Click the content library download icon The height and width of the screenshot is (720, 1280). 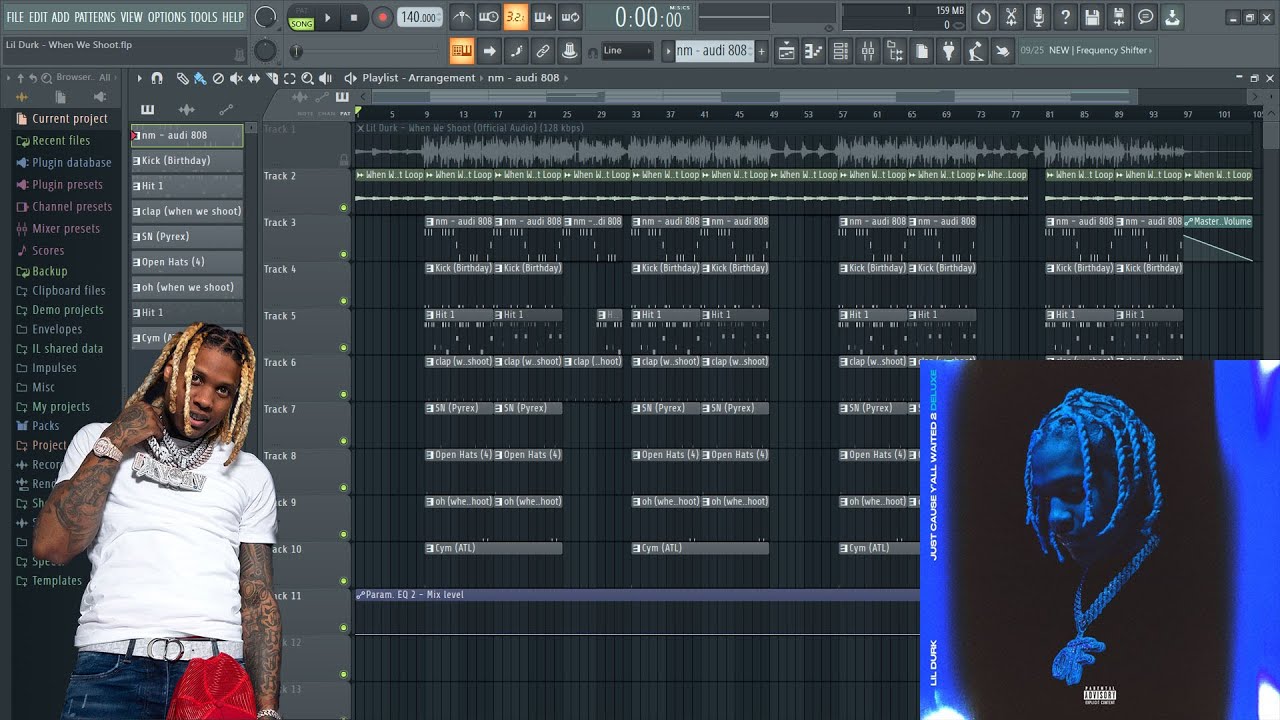[x=1172, y=17]
